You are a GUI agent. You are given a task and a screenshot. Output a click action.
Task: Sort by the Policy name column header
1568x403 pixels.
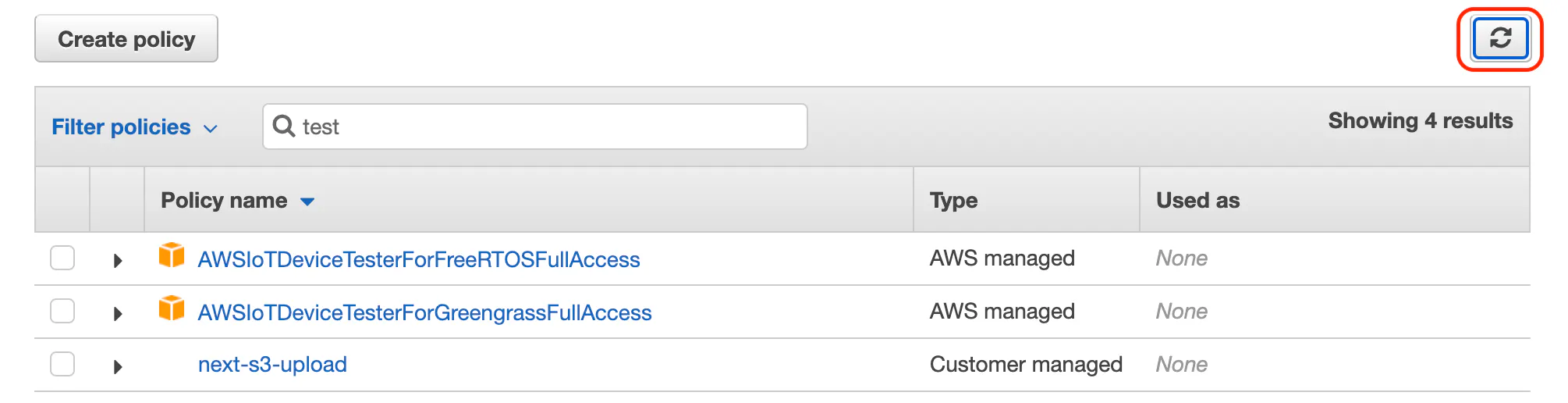pyautogui.click(x=224, y=201)
